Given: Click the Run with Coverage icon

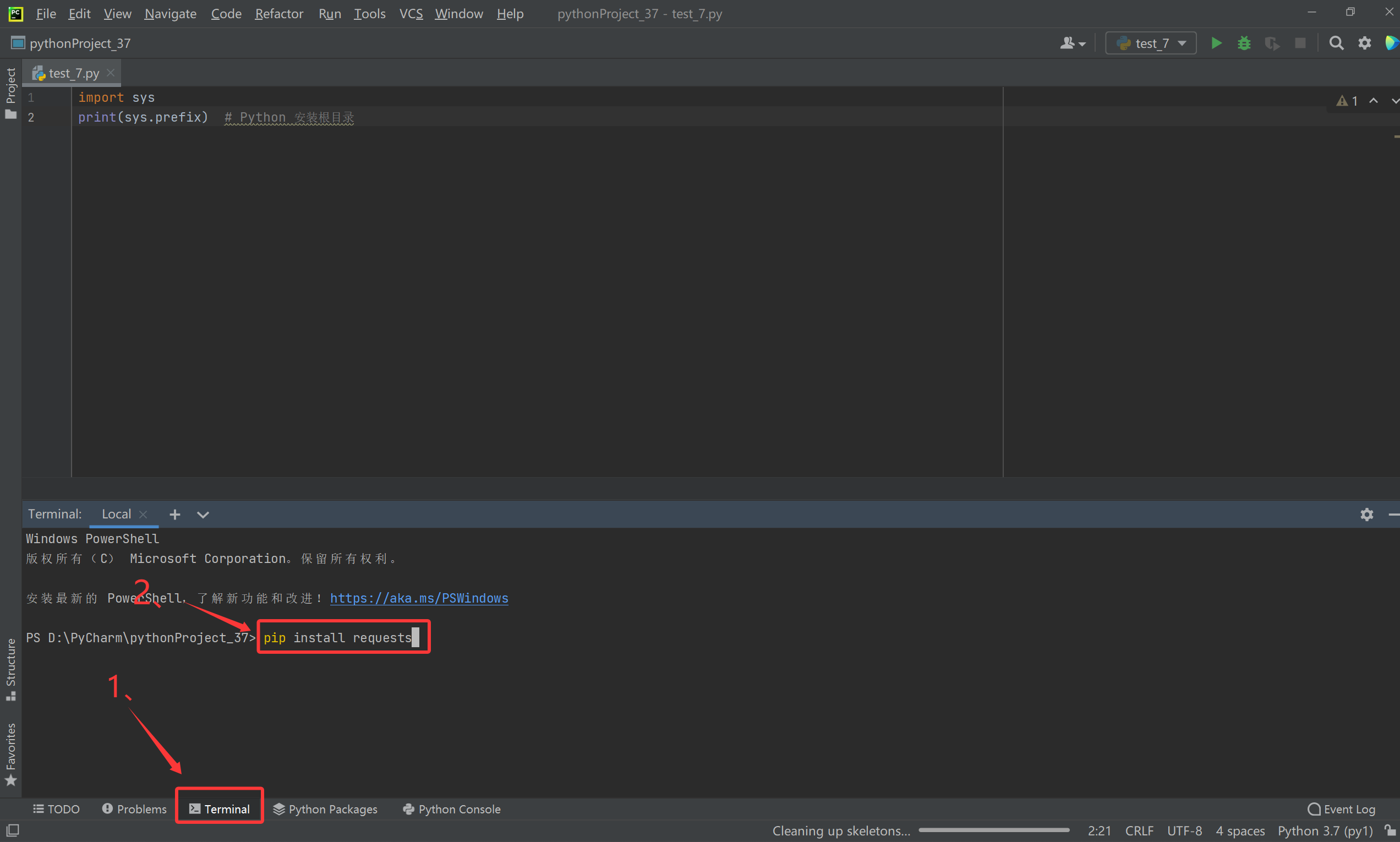Looking at the screenshot, I should click(1271, 43).
